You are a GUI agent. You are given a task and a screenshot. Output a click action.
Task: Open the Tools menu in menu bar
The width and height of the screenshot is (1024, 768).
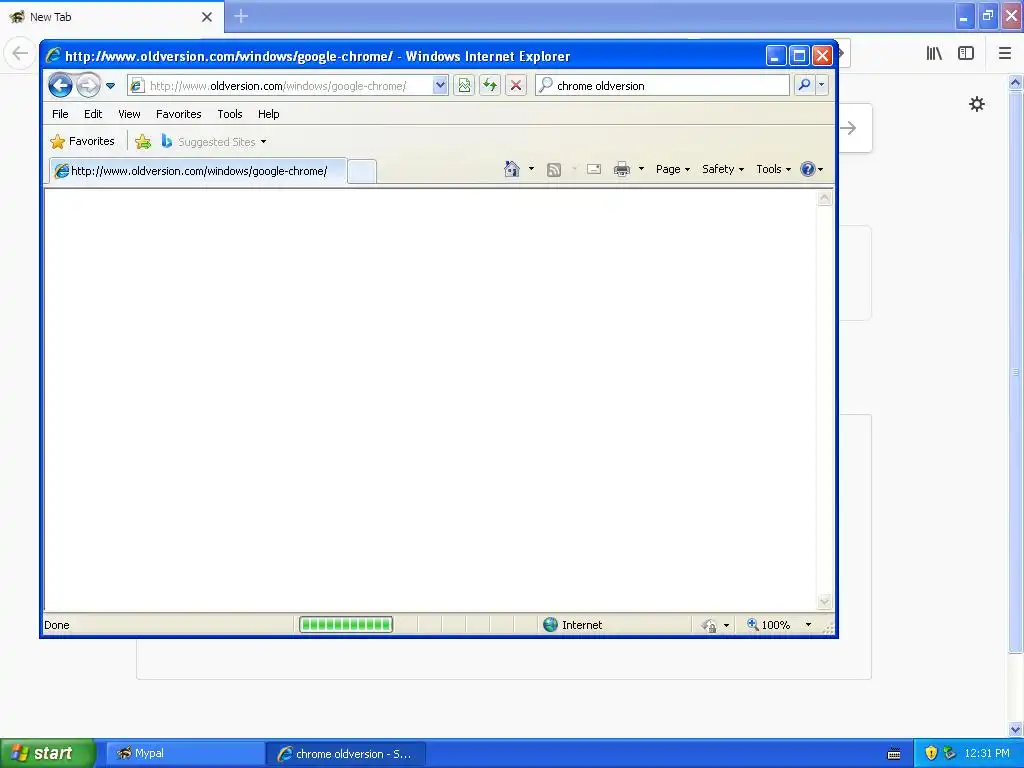coord(230,114)
